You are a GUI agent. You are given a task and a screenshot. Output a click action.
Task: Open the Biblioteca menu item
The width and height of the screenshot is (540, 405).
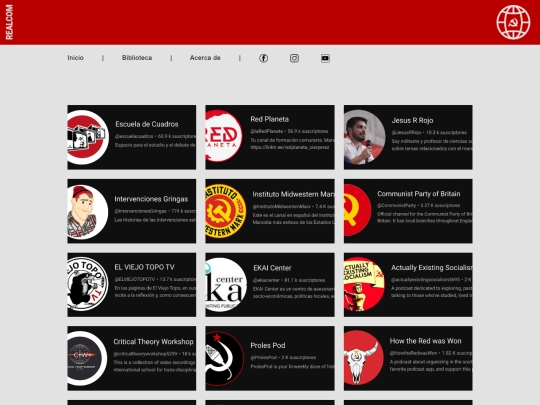[x=137, y=58]
